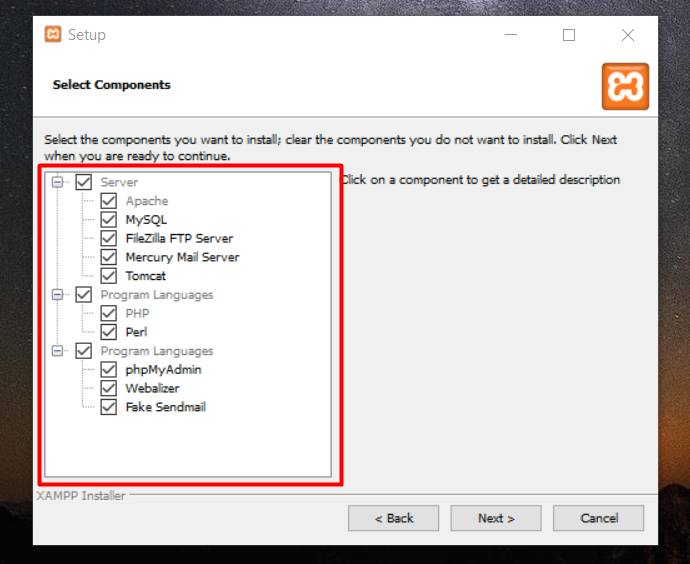Select the Server label in the tree
The height and width of the screenshot is (564, 690).
coord(119,182)
